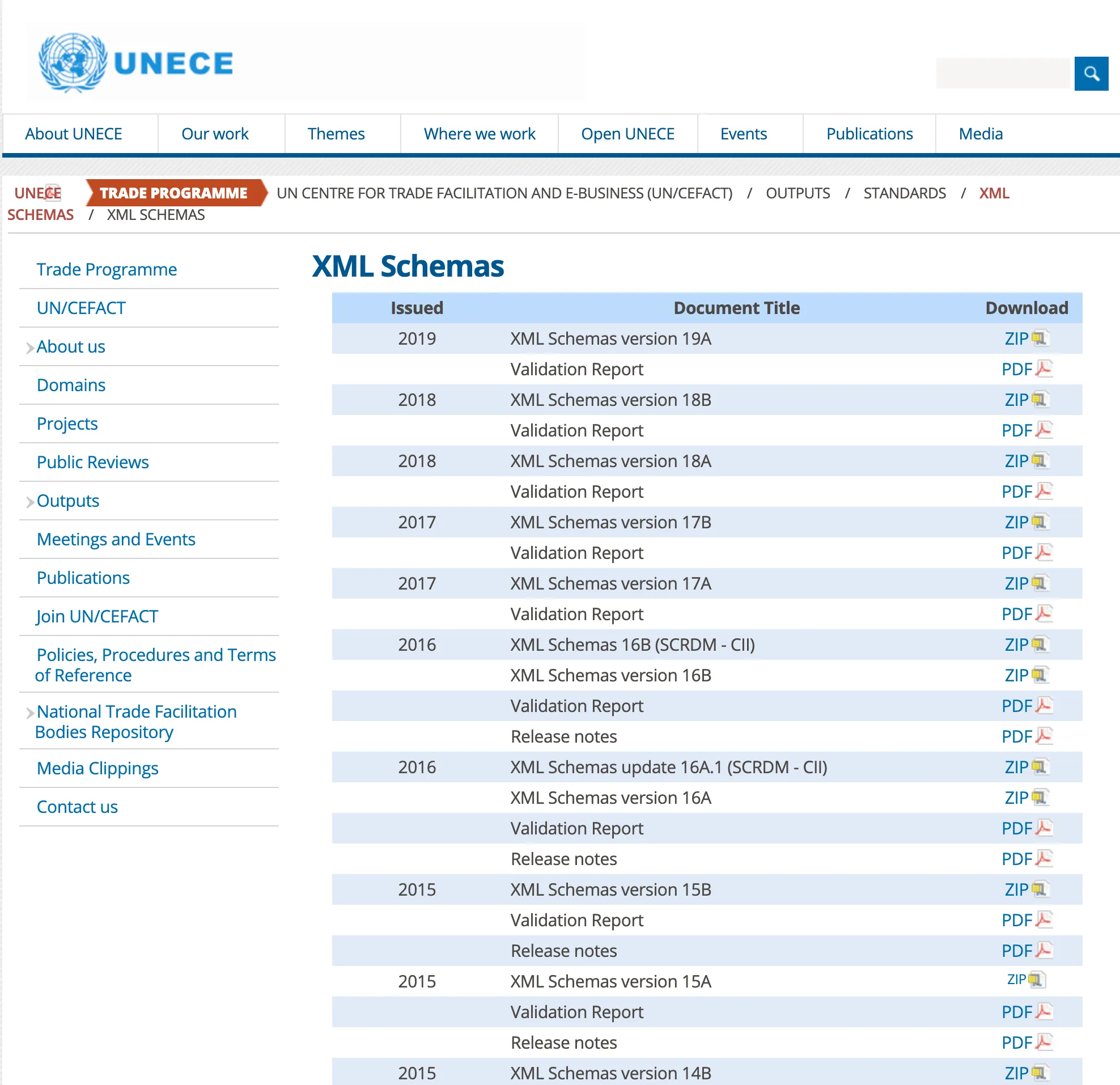Open the Where we work menu
Image resolution: width=1120 pixels, height=1085 pixels.
(479, 134)
